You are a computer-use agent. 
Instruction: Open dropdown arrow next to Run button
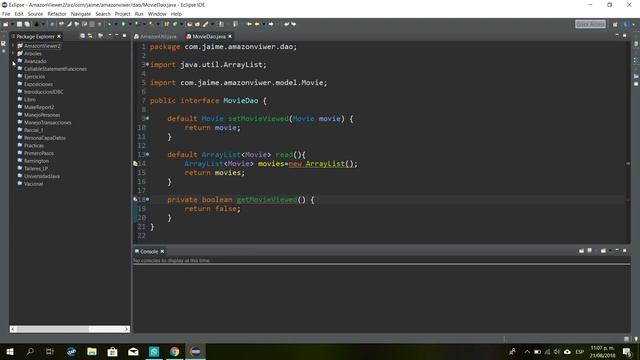tap(130, 24)
